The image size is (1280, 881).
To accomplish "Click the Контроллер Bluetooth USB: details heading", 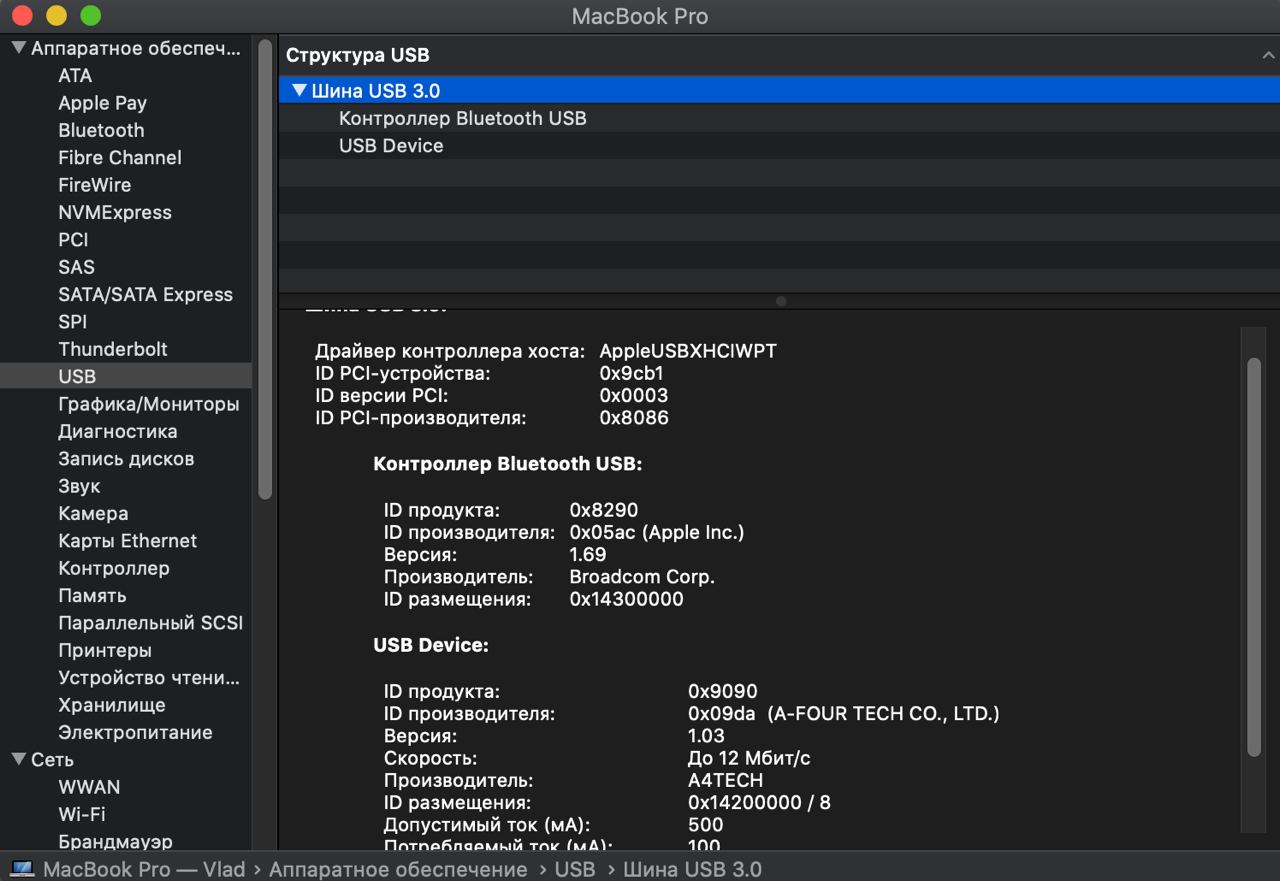I will 508,464.
